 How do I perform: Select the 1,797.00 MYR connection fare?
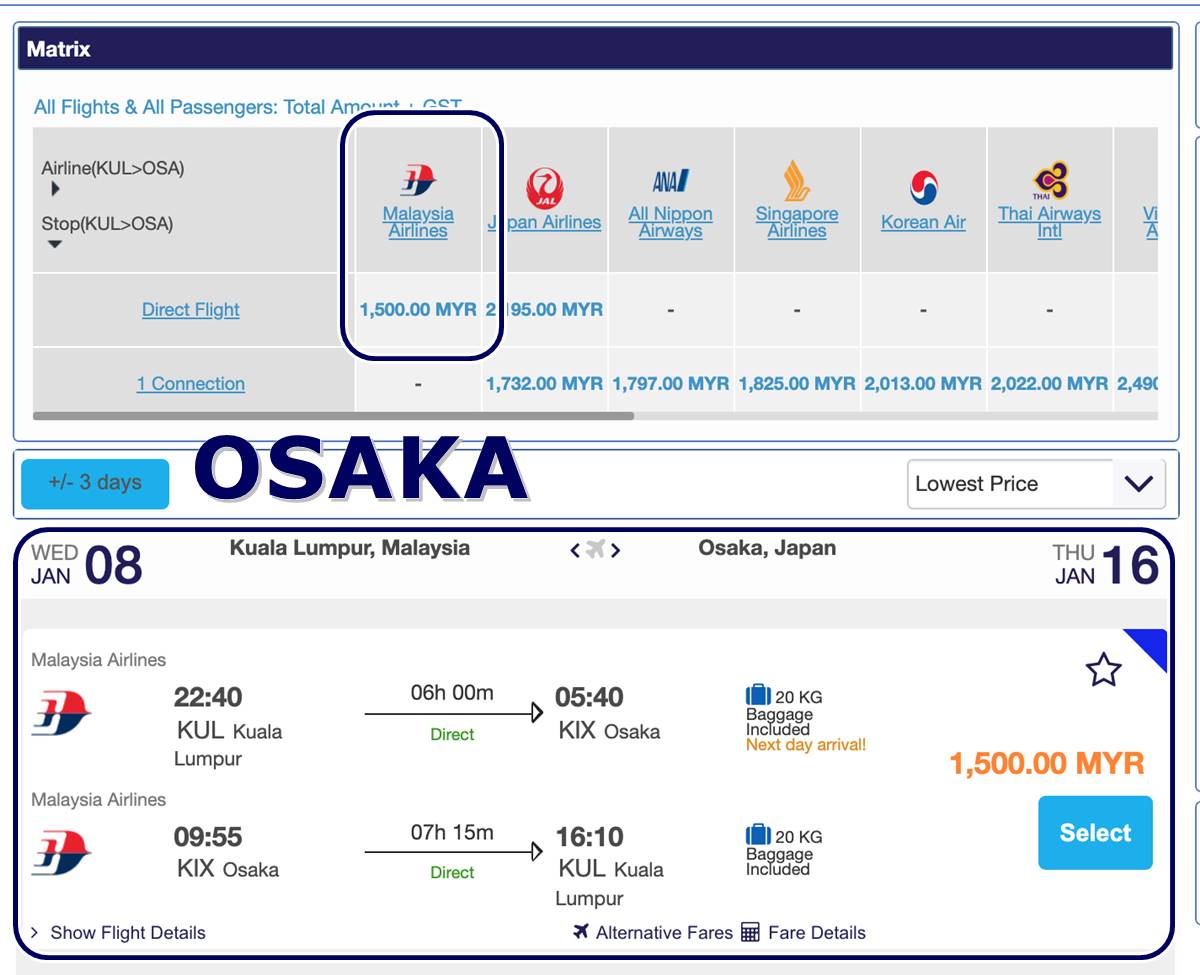pyautogui.click(x=671, y=384)
